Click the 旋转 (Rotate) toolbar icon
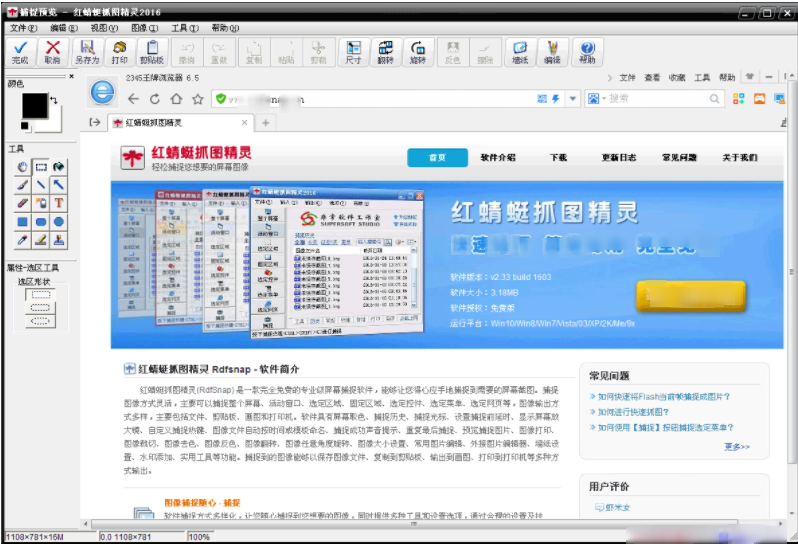The height and width of the screenshot is (544, 798). pos(418,52)
